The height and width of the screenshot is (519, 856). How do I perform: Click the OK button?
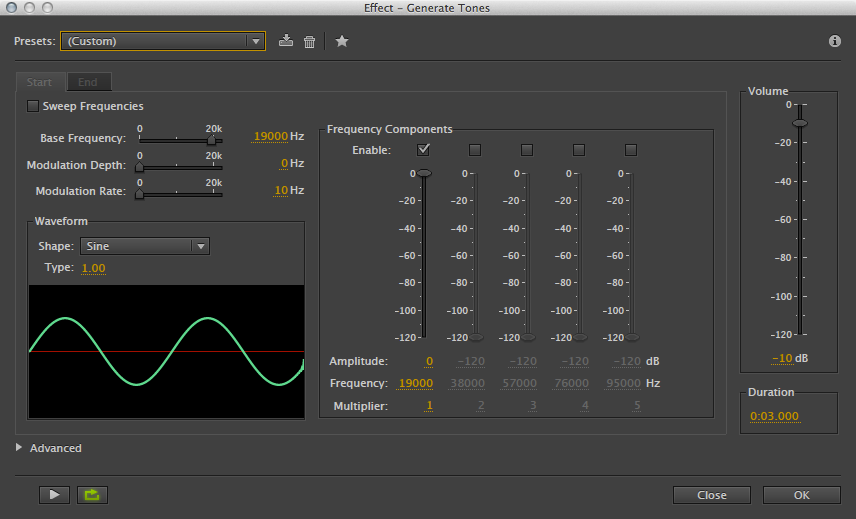[x=801, y=495]
